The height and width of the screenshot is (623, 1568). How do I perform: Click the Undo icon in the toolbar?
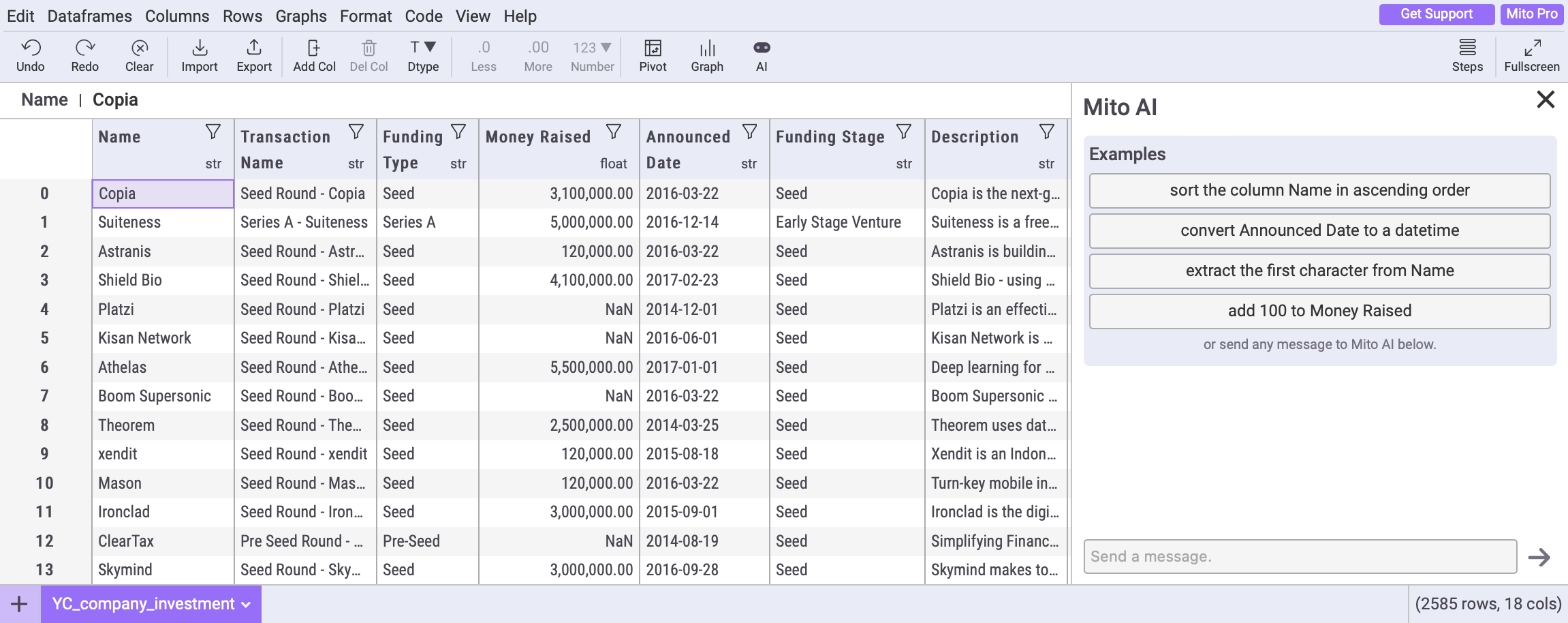pyautogui.click(x=31, y=55)
